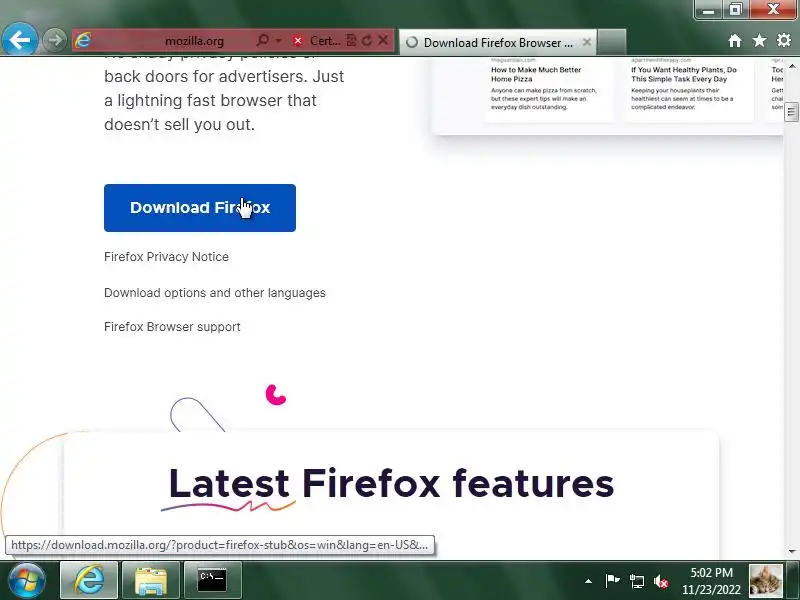Click the Latest Firefox features heading
Image resolution: width=800 pixels, height=600 pixels.
(391, 483)
